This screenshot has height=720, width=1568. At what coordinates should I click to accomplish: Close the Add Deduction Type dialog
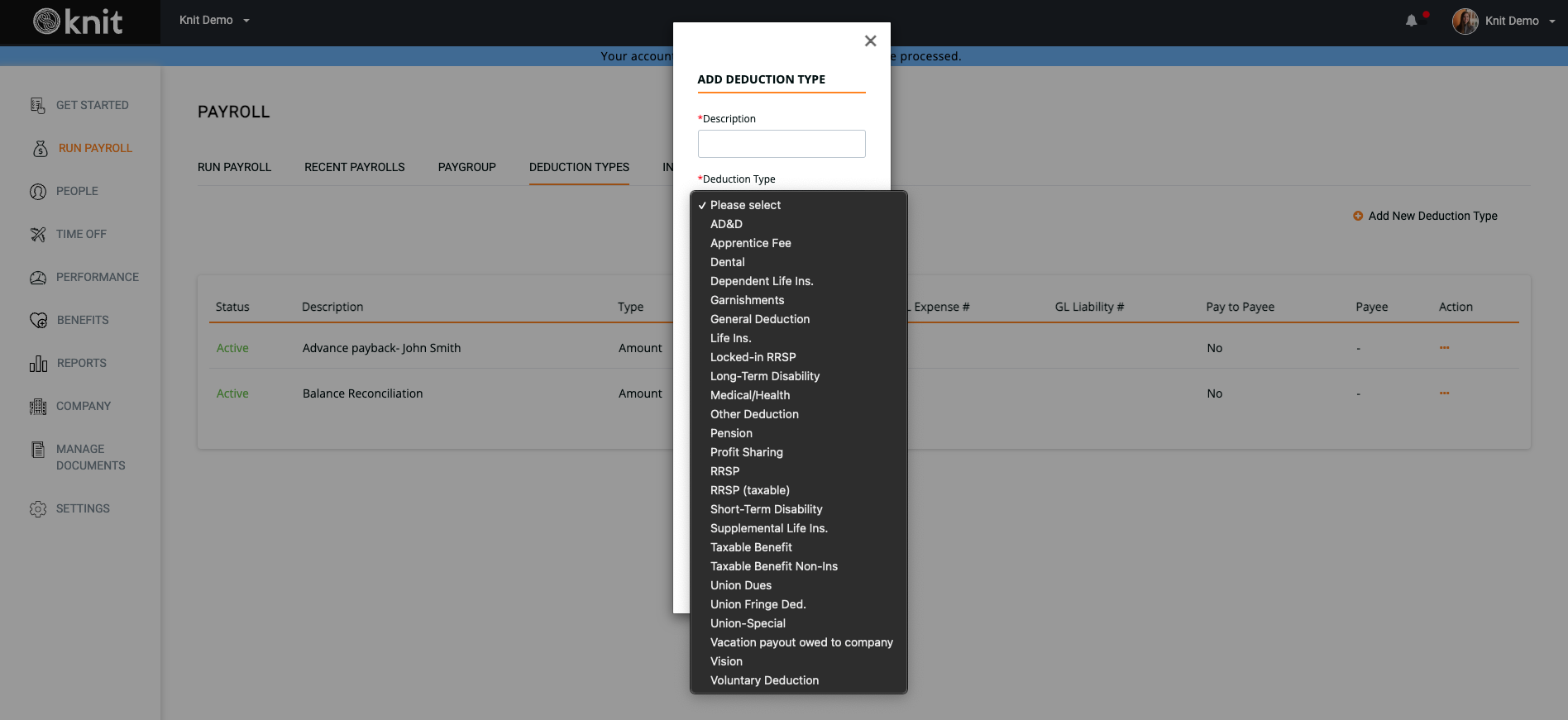pyautogui.click(x=870, y=41)
